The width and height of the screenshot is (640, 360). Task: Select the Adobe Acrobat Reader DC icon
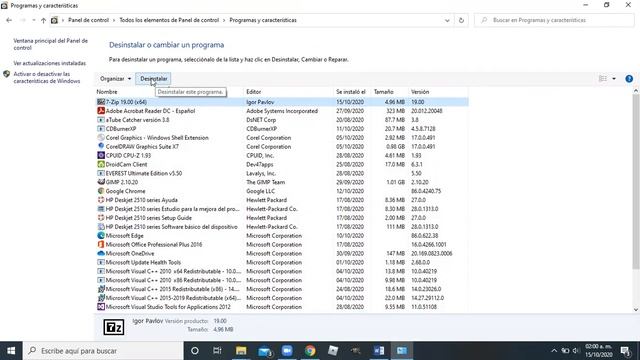101,111
